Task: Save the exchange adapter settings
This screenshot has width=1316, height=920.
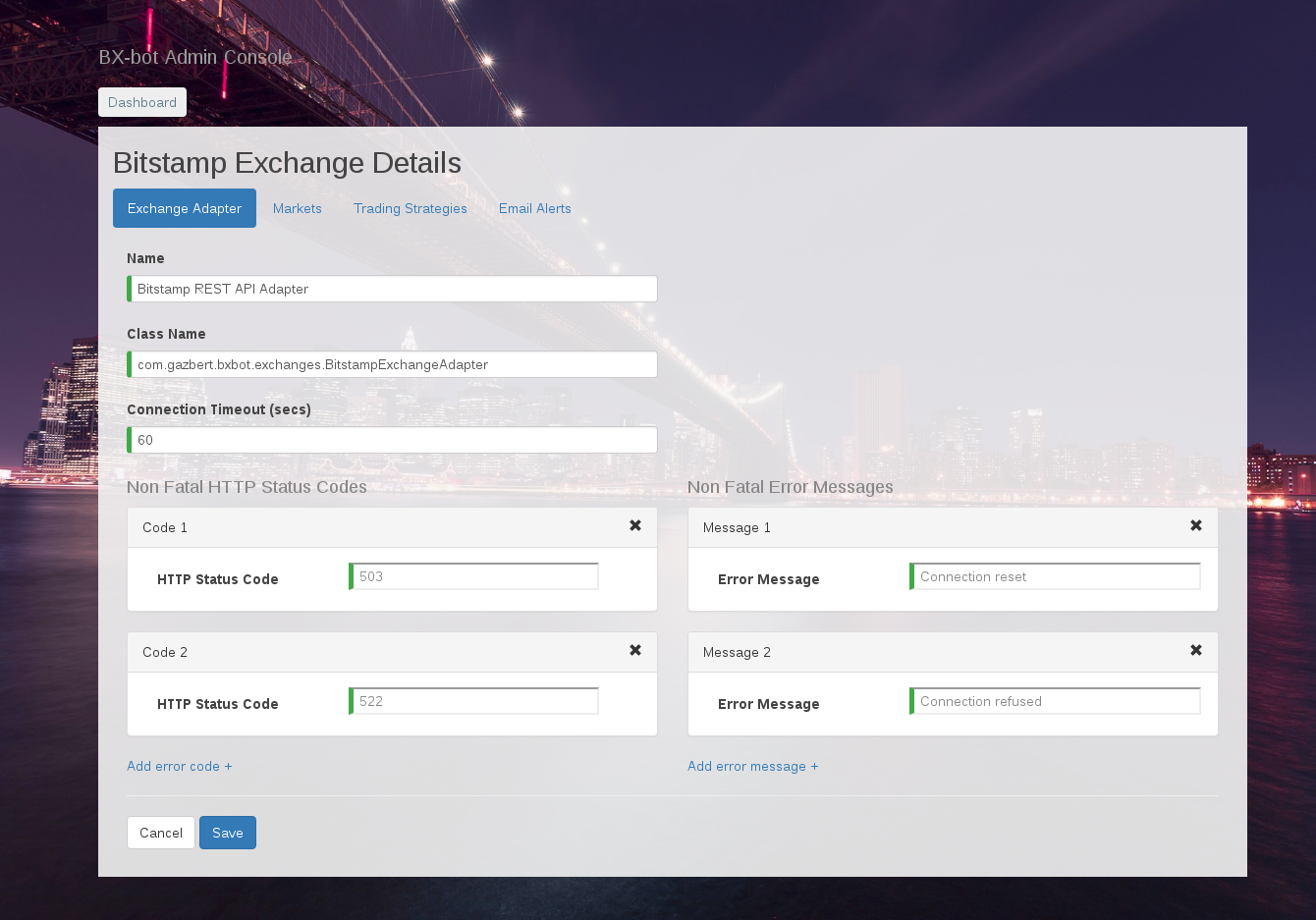Action: point(228,833)
